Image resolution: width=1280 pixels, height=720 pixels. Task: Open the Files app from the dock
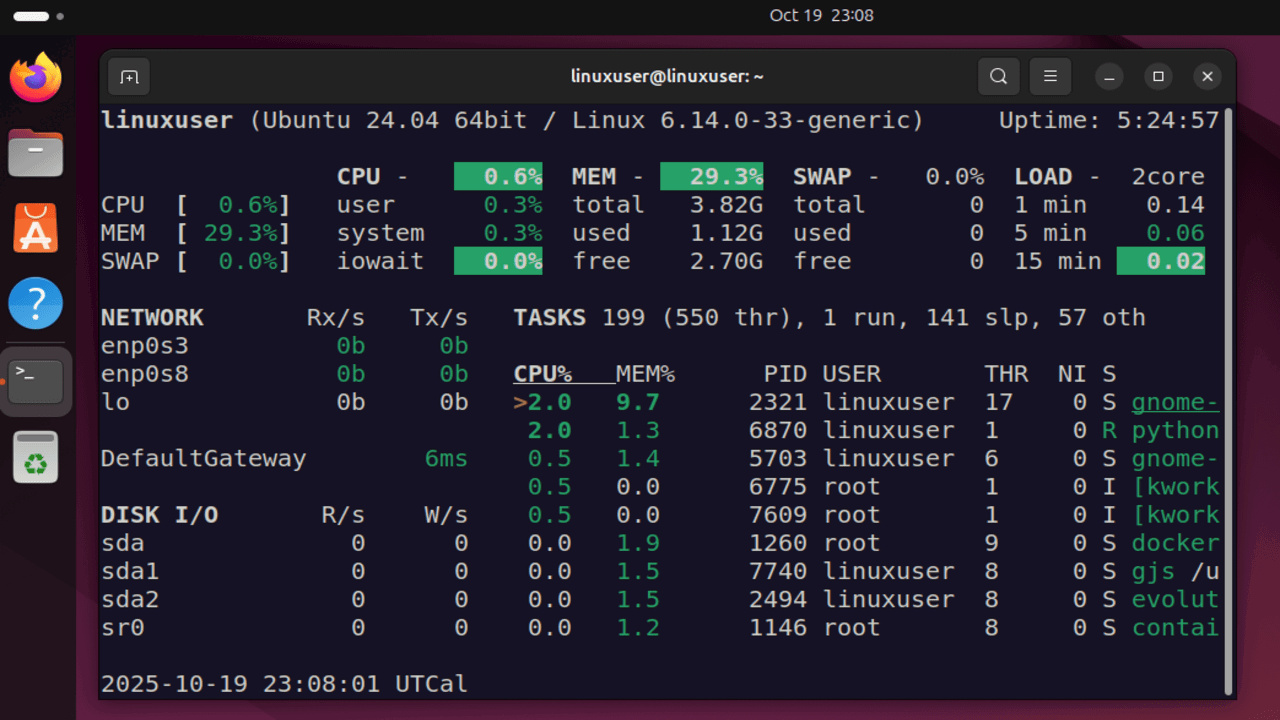point(35,153)
